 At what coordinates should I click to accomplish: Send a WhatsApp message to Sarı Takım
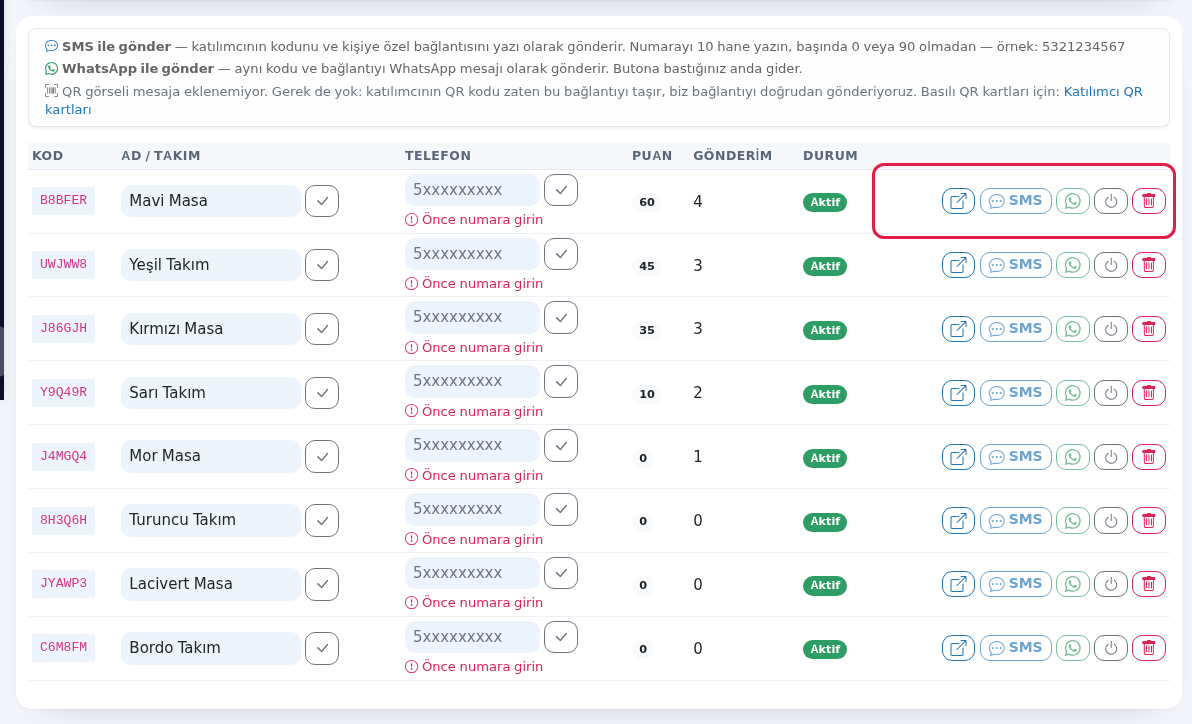1073,393
